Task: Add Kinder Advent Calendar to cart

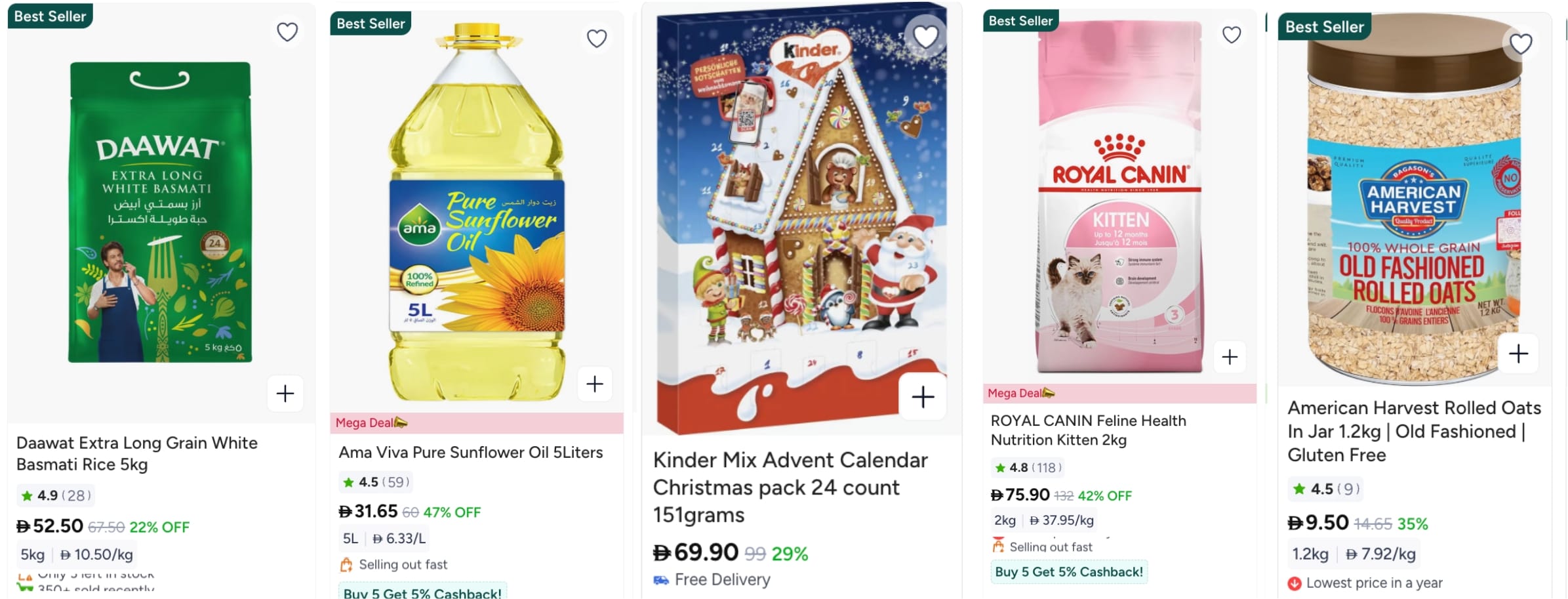Action: [x=923, y=396]
